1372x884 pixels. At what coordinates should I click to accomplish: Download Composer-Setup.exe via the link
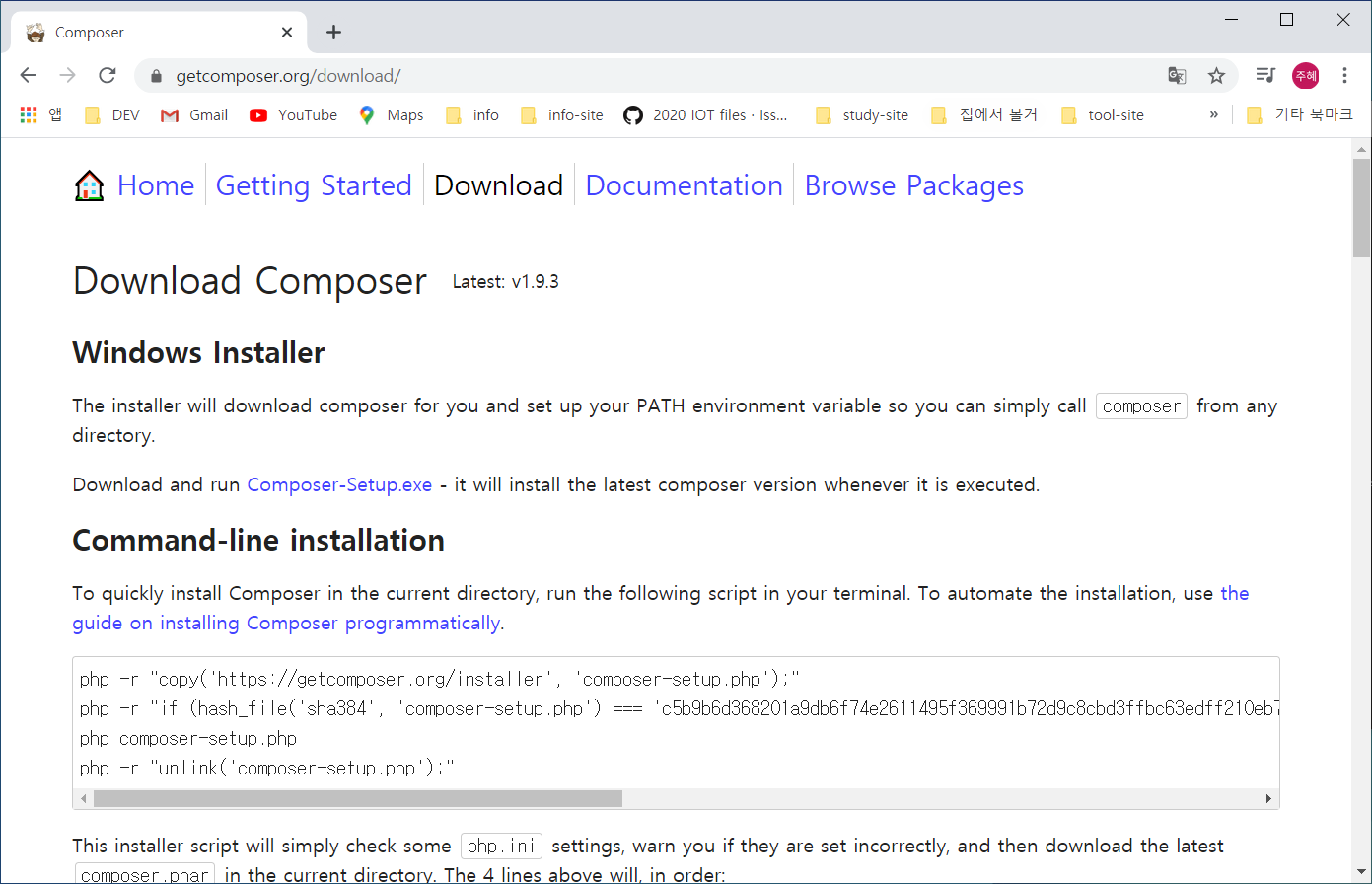[x=339, y=484]
